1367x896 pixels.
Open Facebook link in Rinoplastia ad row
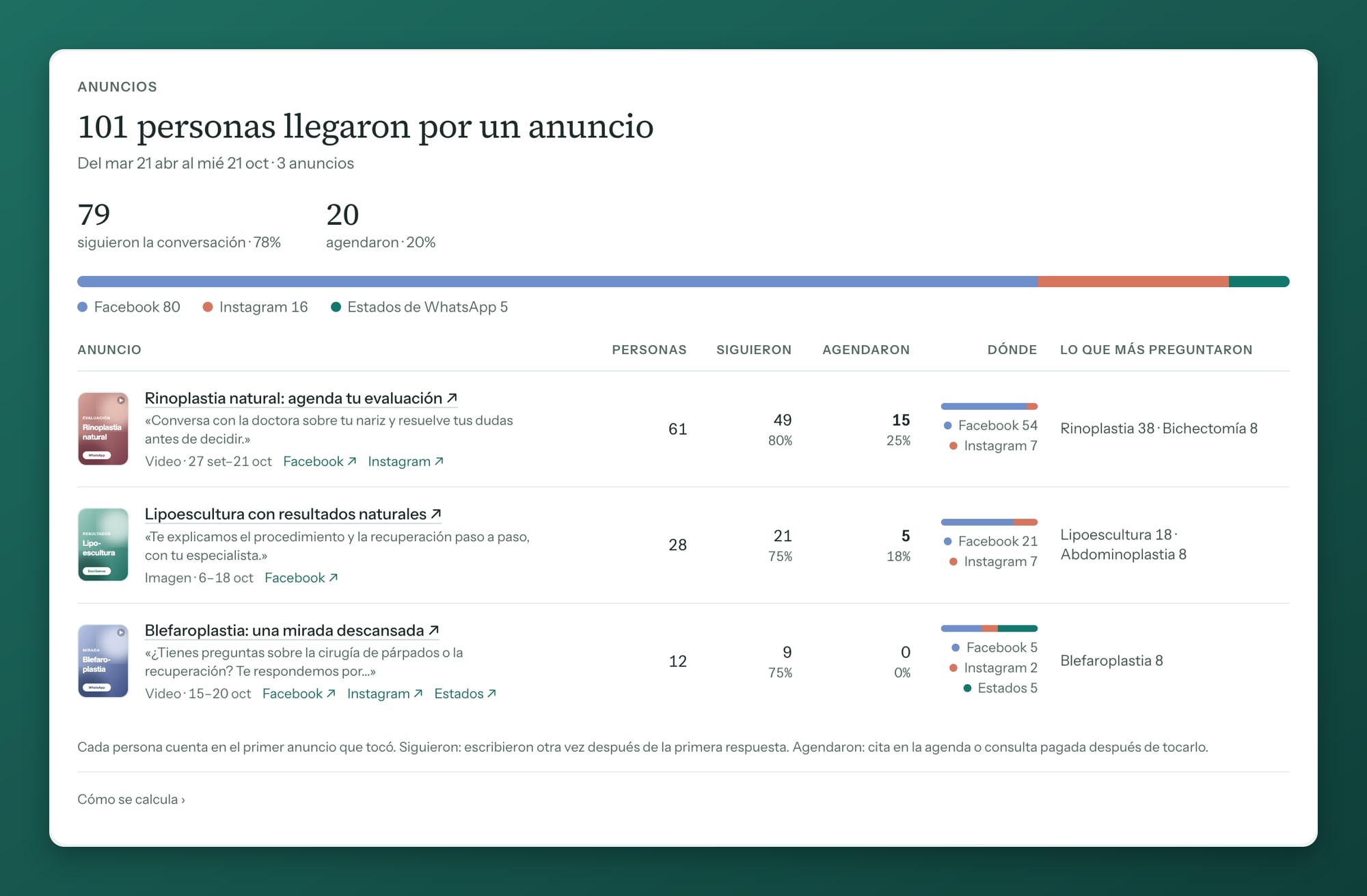(320, 461)
